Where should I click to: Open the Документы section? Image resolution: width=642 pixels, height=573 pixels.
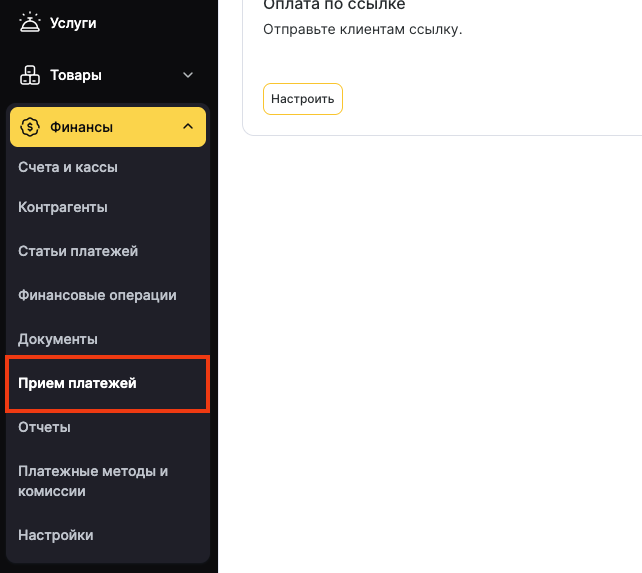point(58,339)
